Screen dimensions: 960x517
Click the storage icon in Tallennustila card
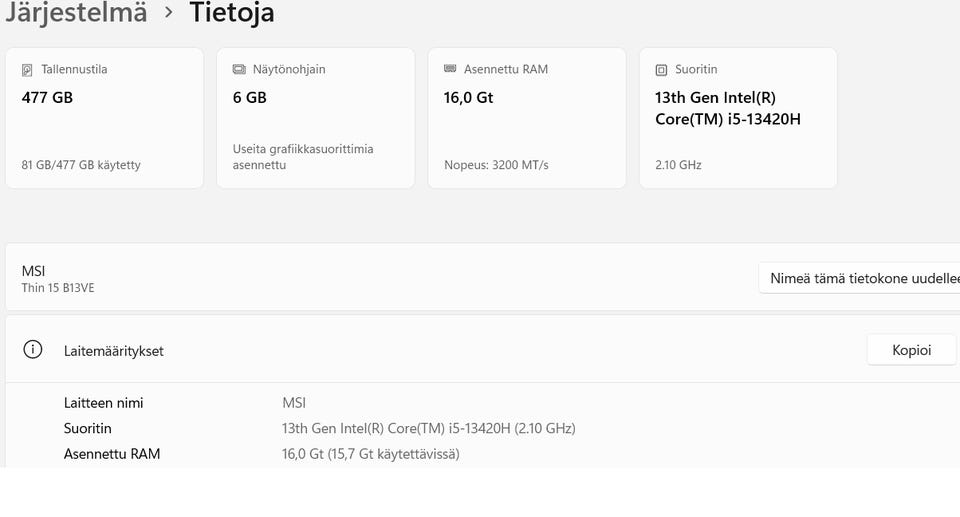click(27, 70)
